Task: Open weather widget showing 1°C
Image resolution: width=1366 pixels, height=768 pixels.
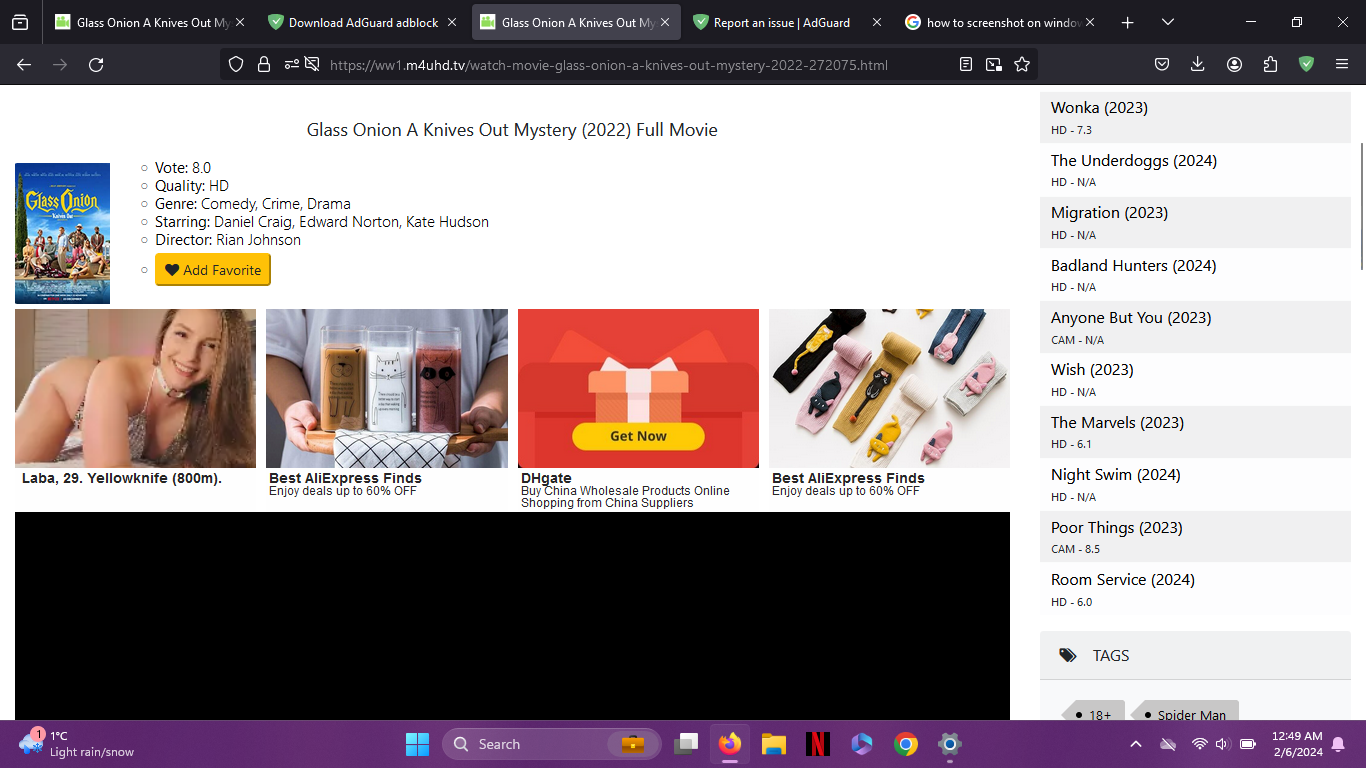Action: 76,744
